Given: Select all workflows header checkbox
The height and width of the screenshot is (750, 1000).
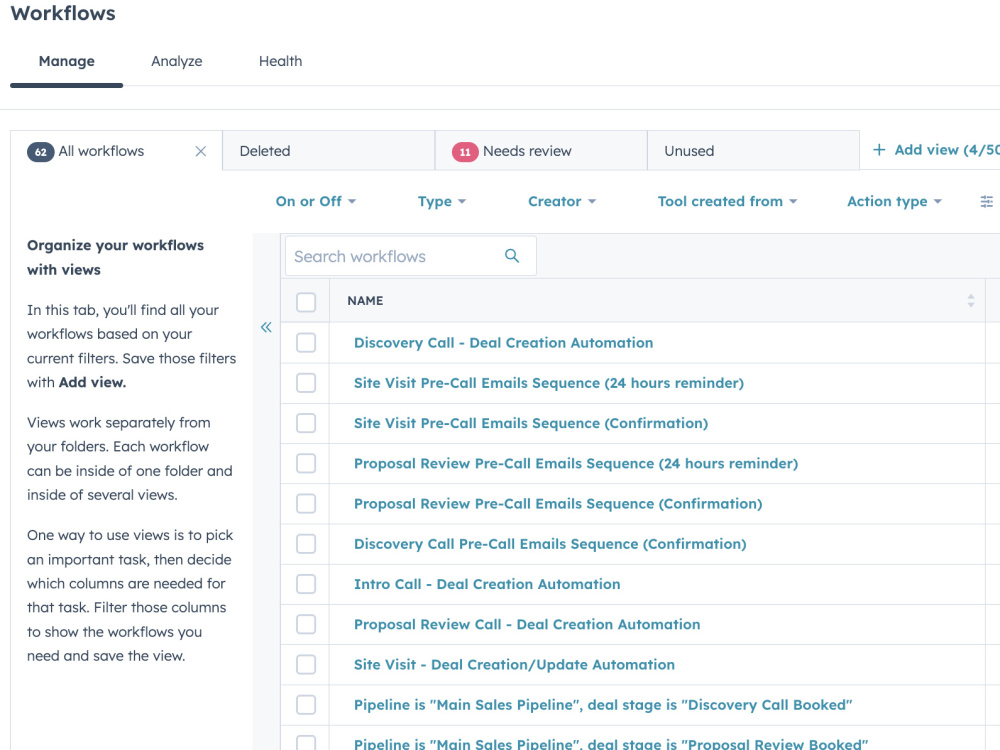Looking at the screenshot, I should (306, 302).
